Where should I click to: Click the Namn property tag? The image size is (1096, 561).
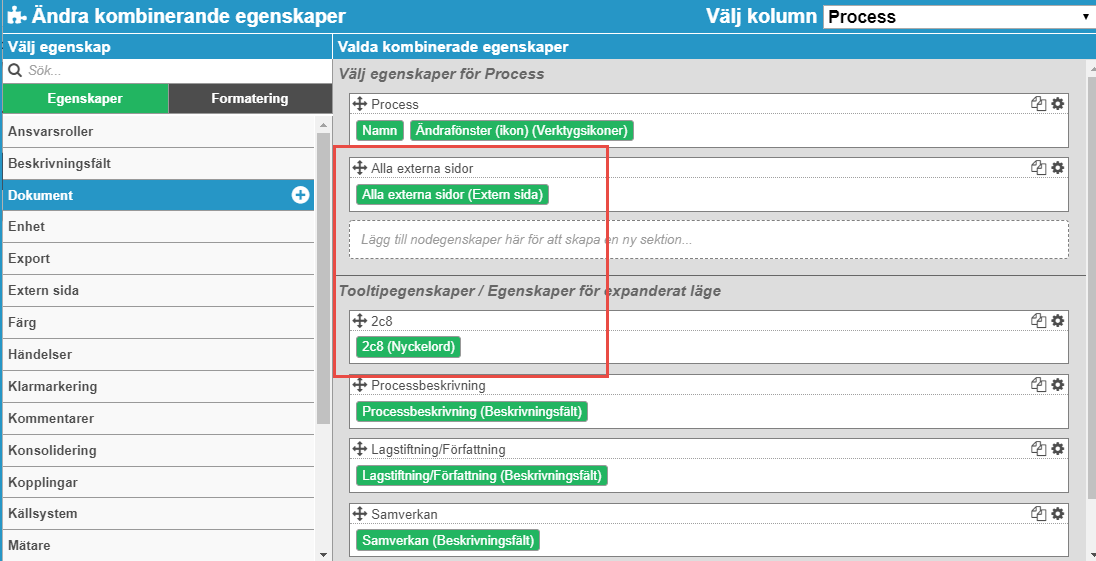point(380,131)
